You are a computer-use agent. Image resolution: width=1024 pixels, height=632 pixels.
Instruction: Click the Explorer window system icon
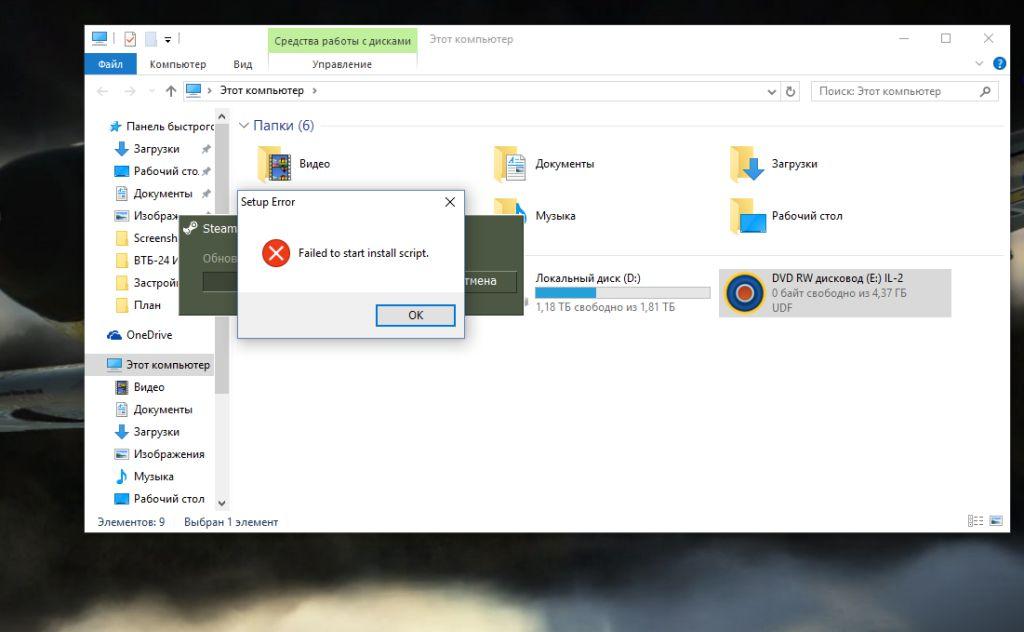tap(99, 39)
